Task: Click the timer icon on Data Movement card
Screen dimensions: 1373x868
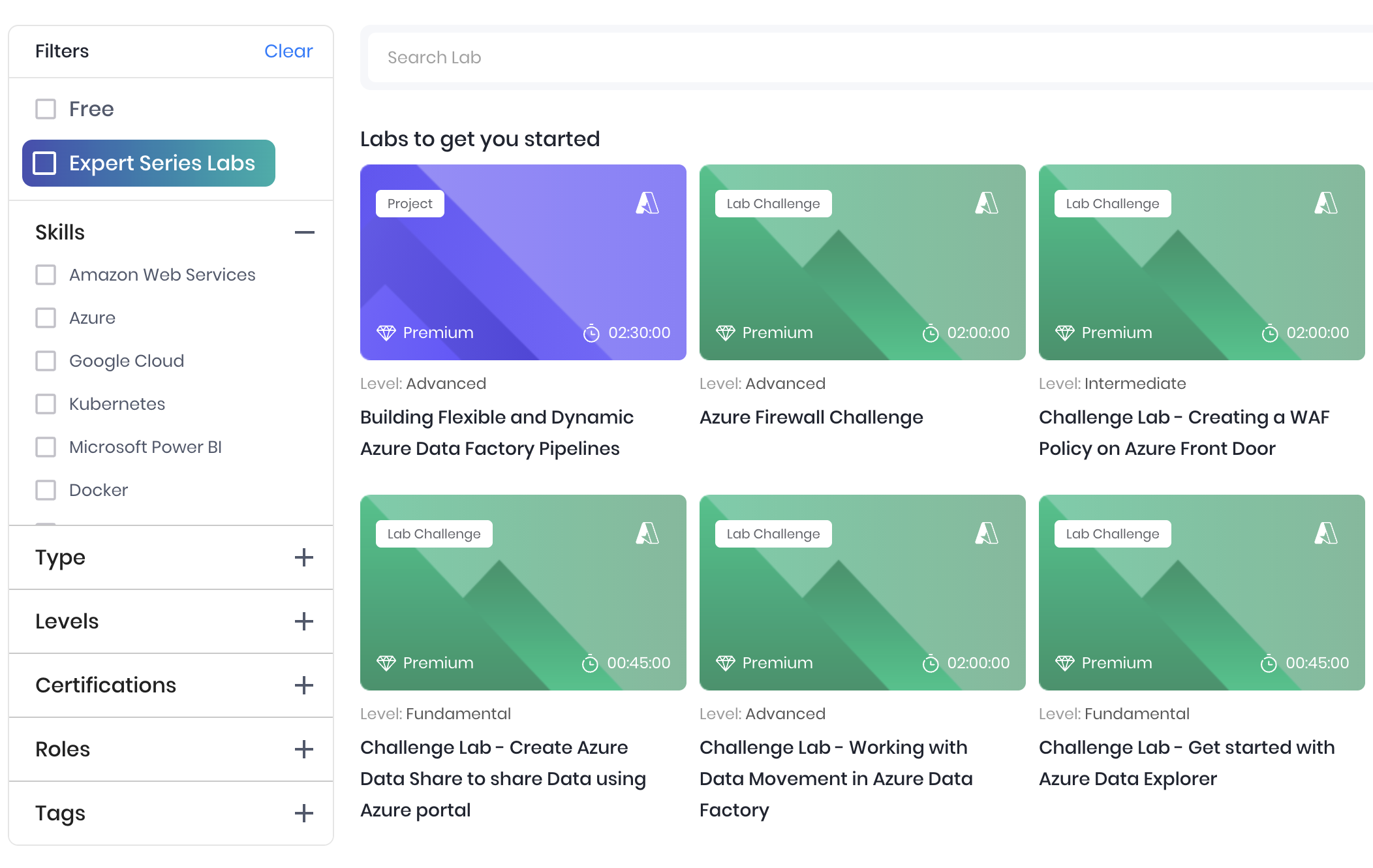Action: coord(931,663)
